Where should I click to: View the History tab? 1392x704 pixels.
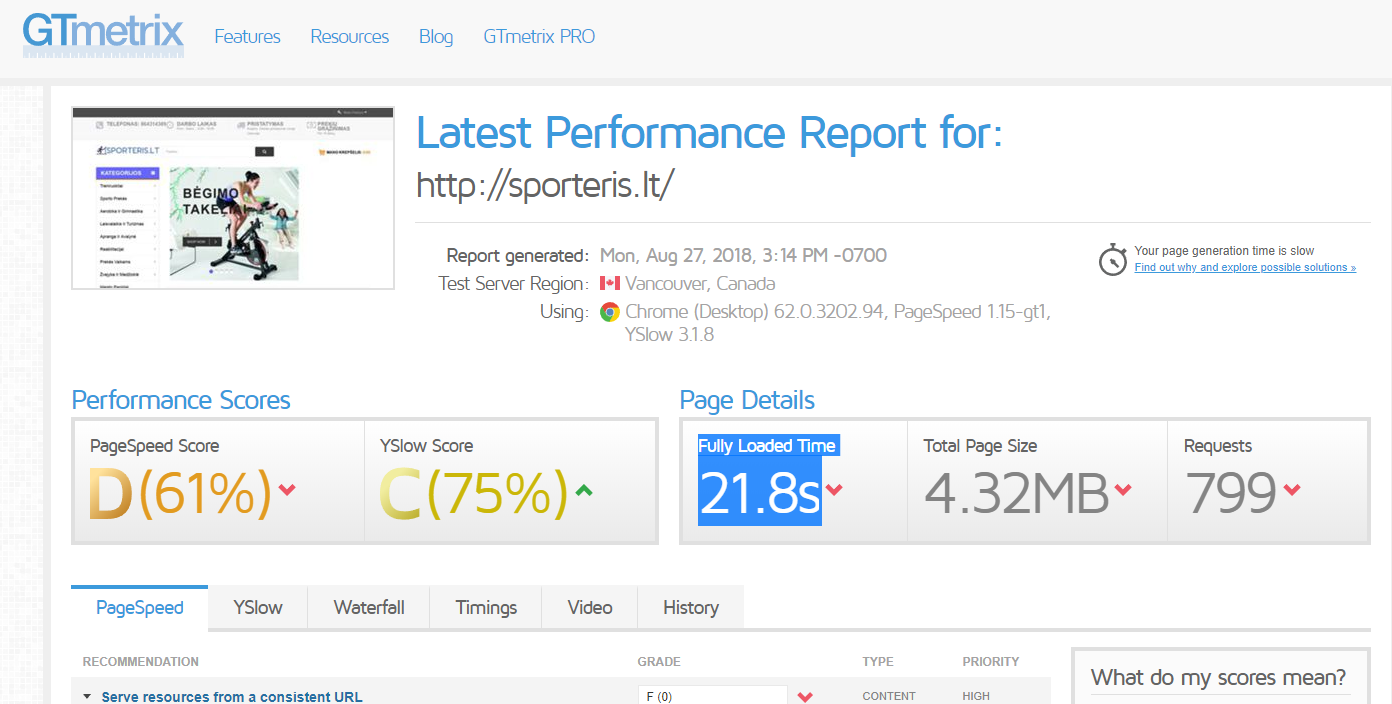691,607
